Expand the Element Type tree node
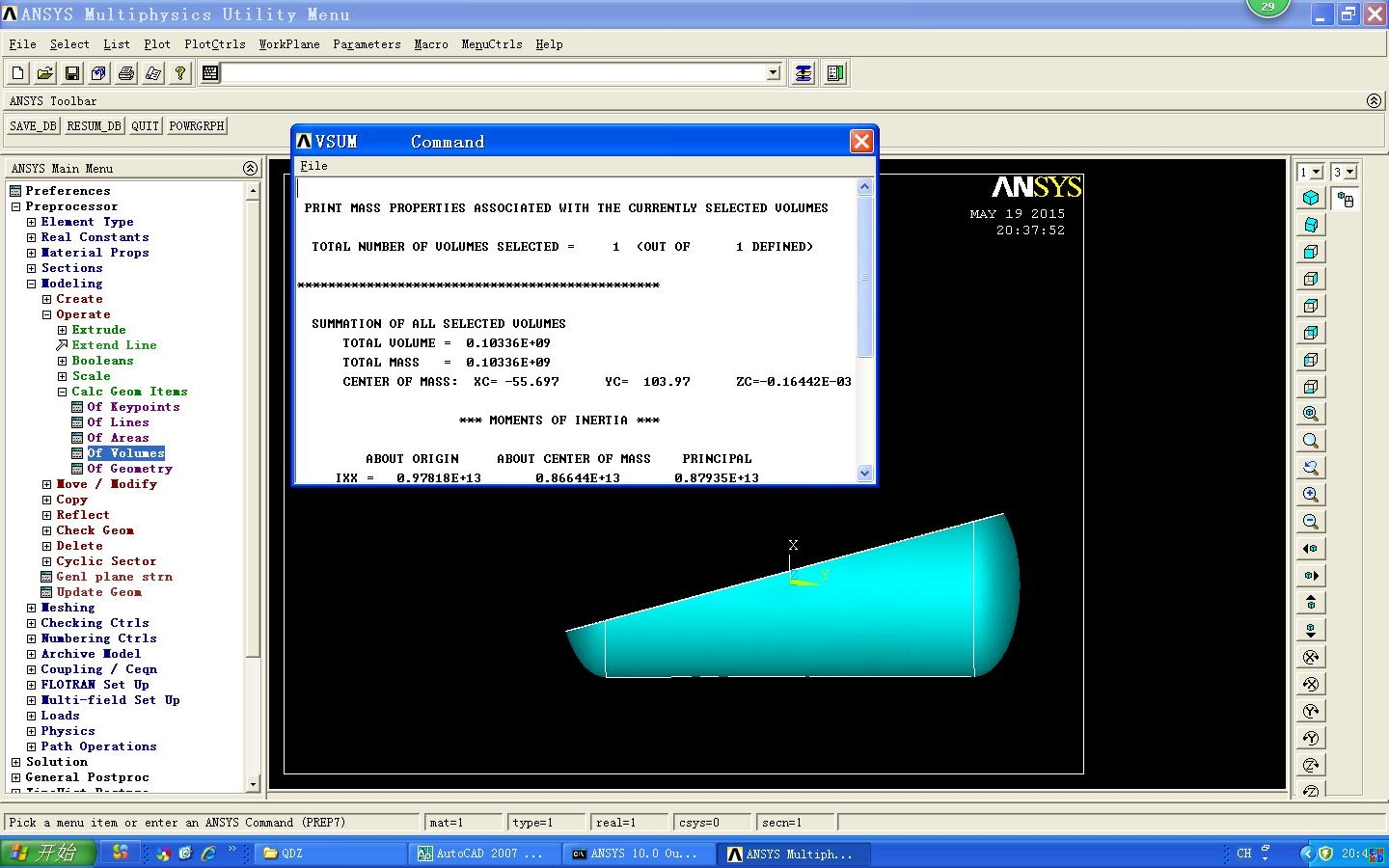 pos(31,222)
